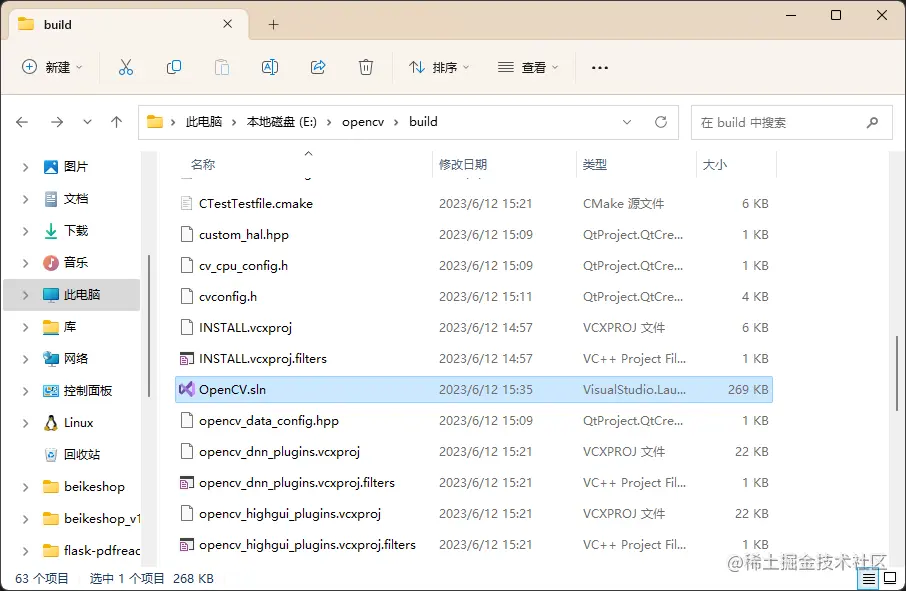Click the Linux penguin icon
This screenshot has width=906, height=591.
51,423
